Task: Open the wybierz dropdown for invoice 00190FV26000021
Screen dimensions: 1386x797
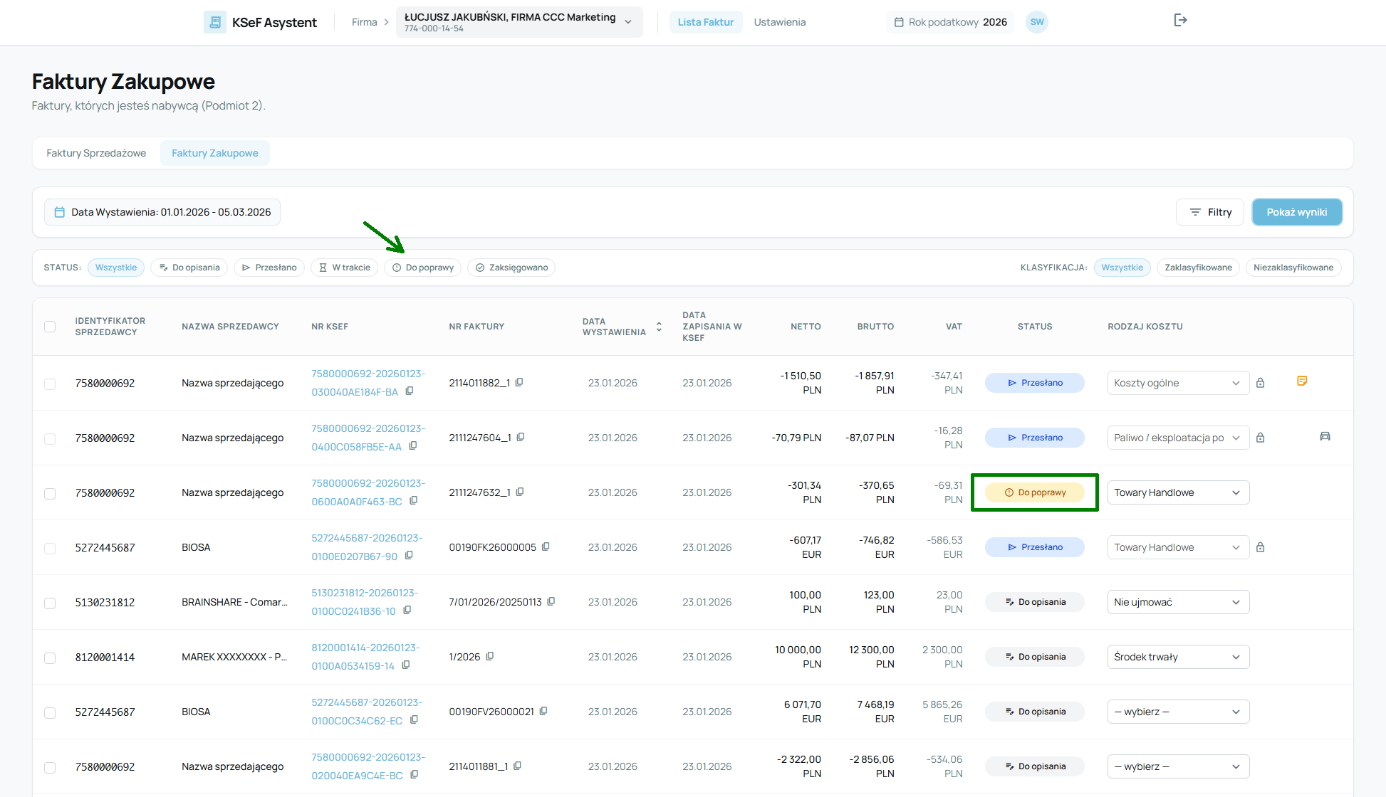Action: 1178,712
